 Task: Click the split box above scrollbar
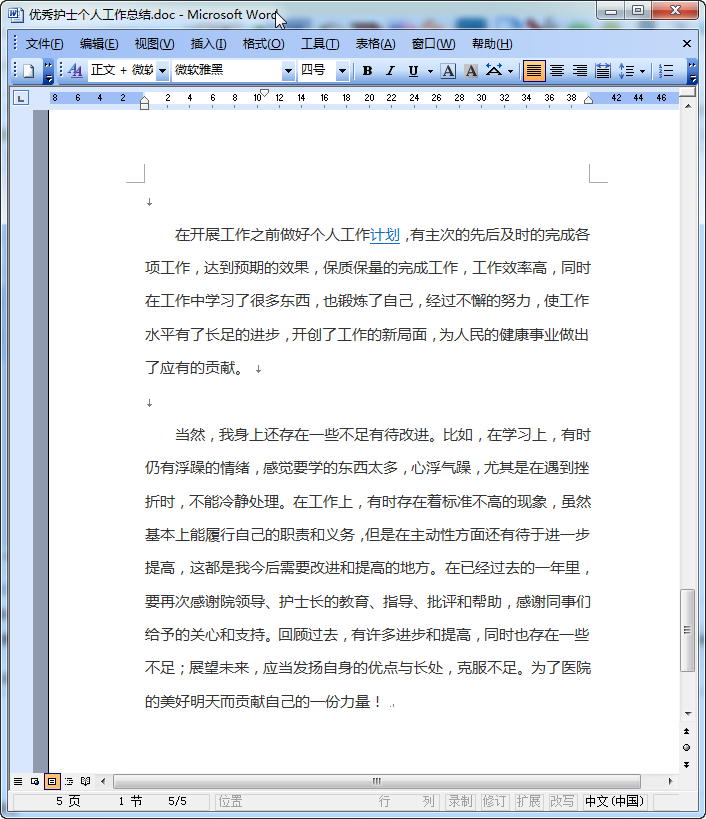click(688, 92)
